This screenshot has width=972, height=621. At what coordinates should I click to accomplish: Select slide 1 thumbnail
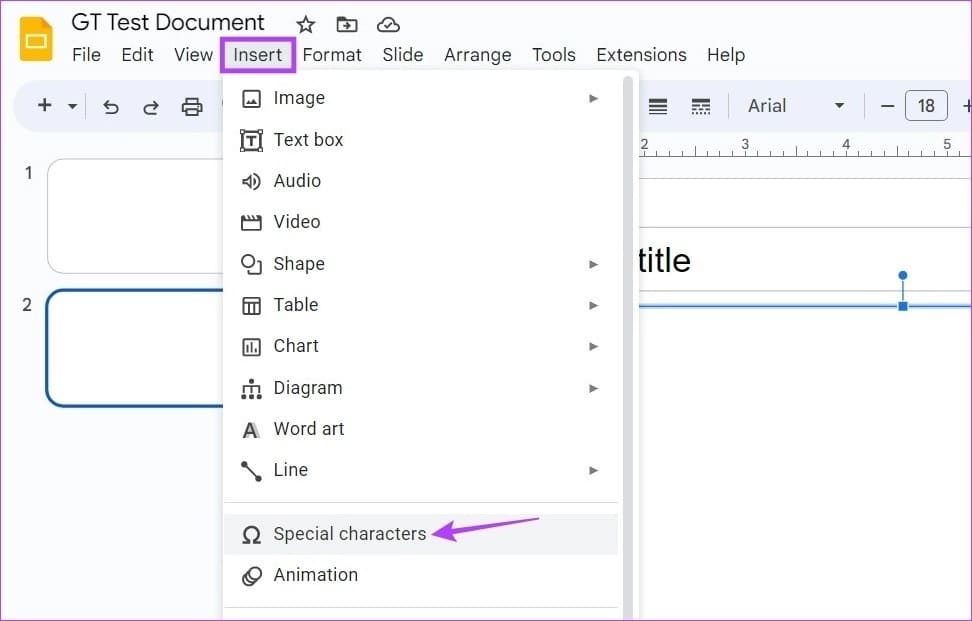pyautogui.click(x=134, y=215)
